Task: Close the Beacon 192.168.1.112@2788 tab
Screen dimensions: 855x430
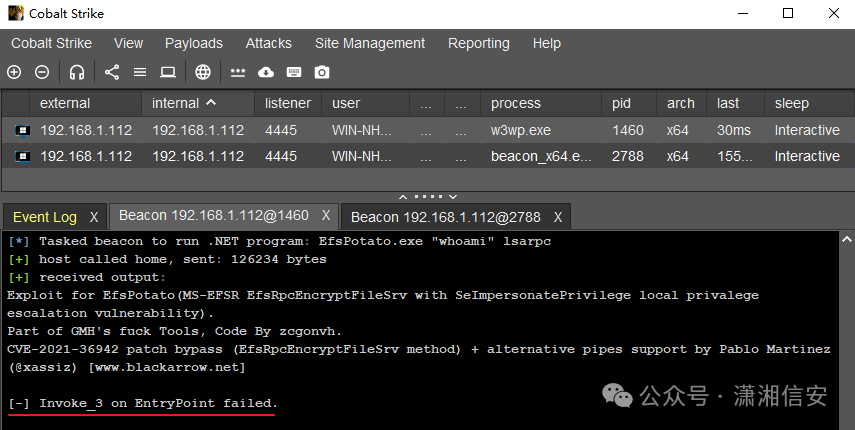Action: (x=558, y=217)
